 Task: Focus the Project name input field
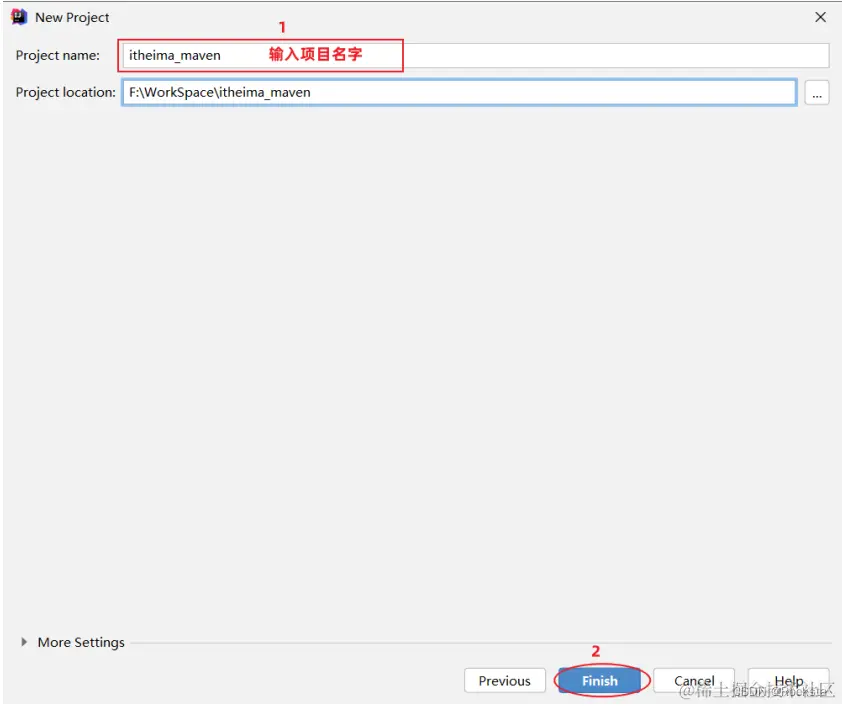[475, 55]
